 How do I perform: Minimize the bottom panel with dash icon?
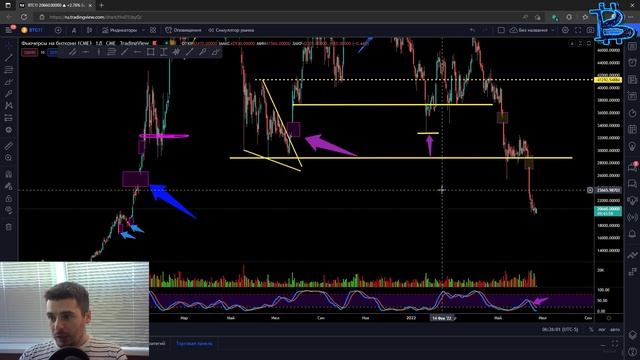pos(603,345)
